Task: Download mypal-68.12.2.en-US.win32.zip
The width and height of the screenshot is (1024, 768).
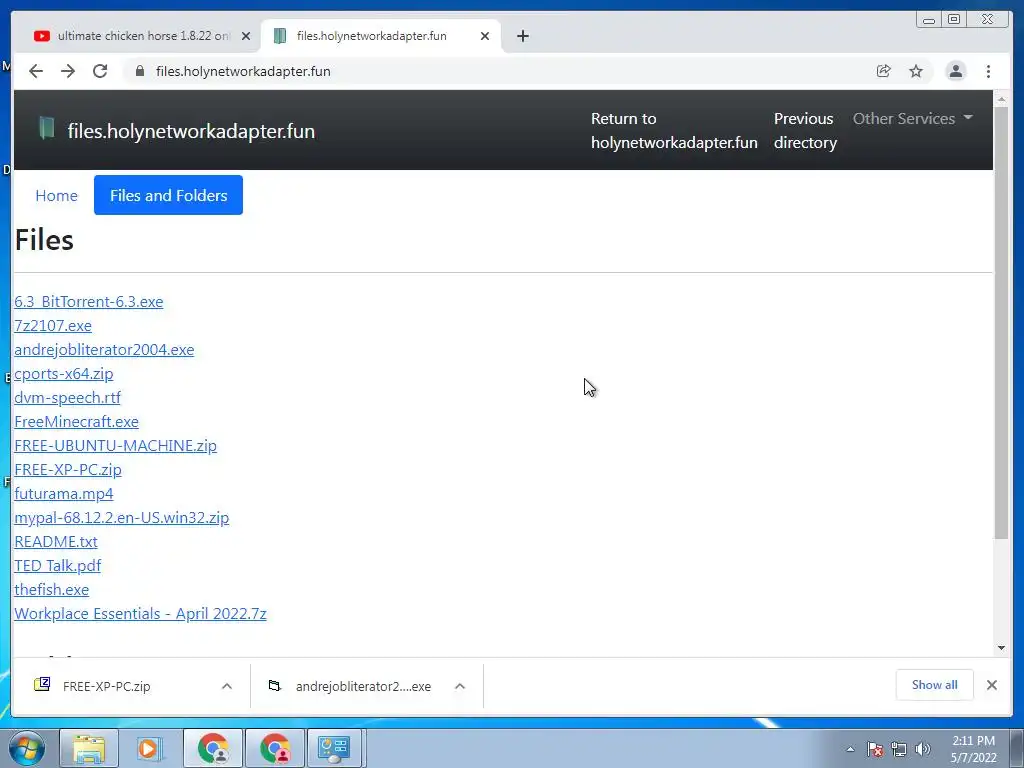Action: 121,518
